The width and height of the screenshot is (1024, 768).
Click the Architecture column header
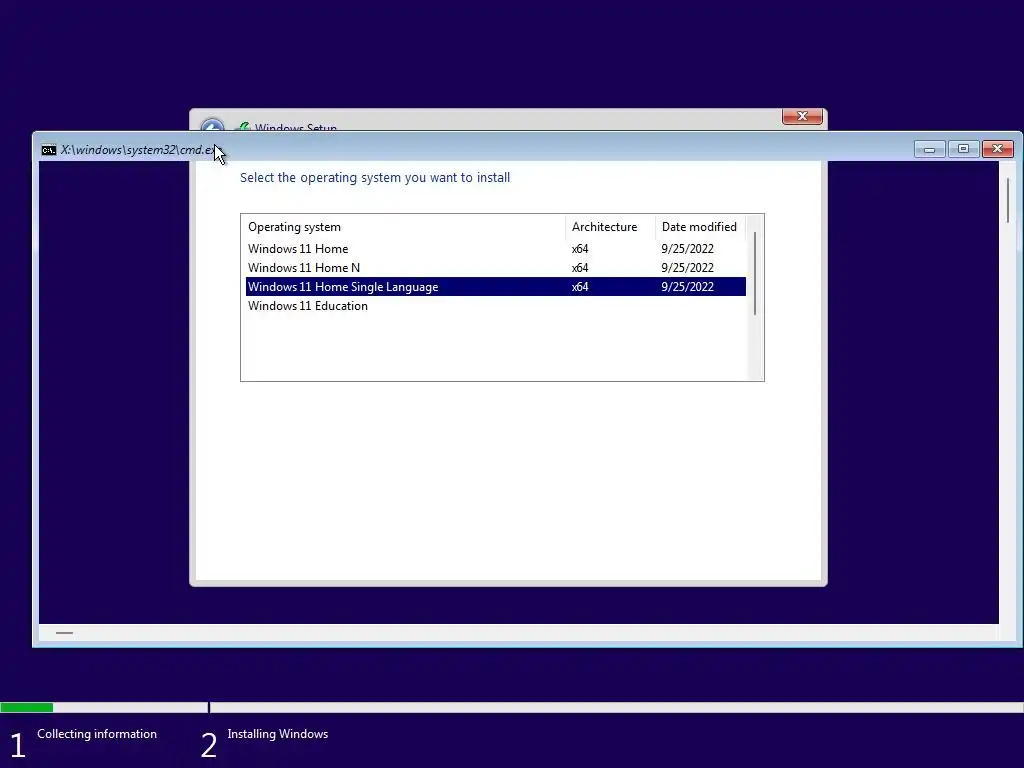[610, 227]
